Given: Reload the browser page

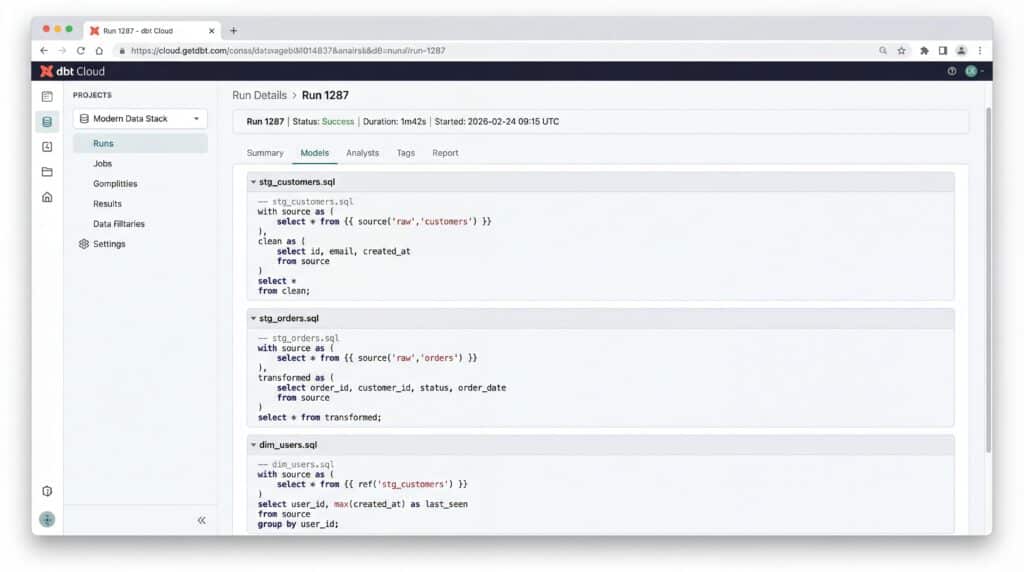Looking at the screenshot, I should click(81, 50).
